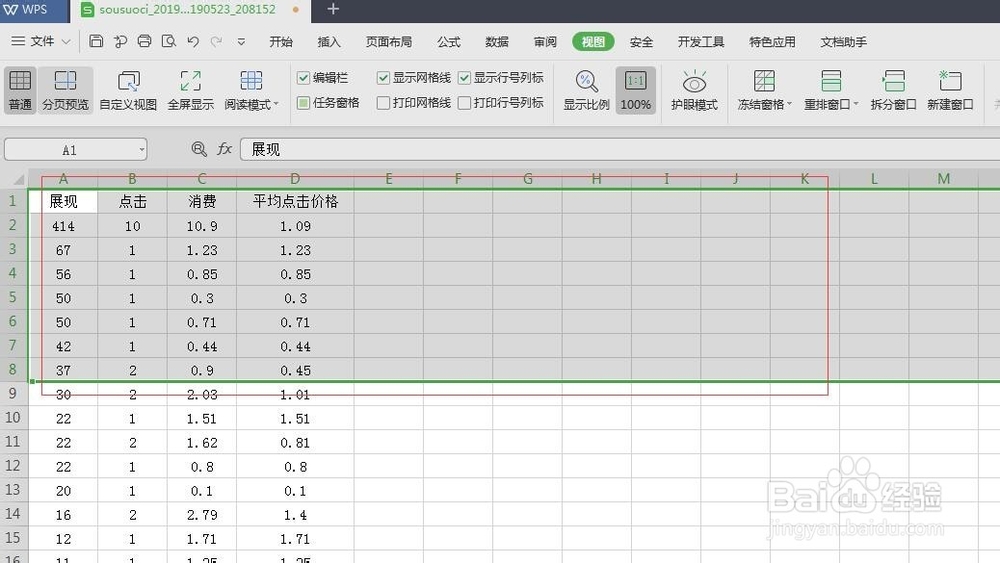Expand the File (文件) menu arrow
Viewport: 1000px width, 563px height.
pos(66,41)
